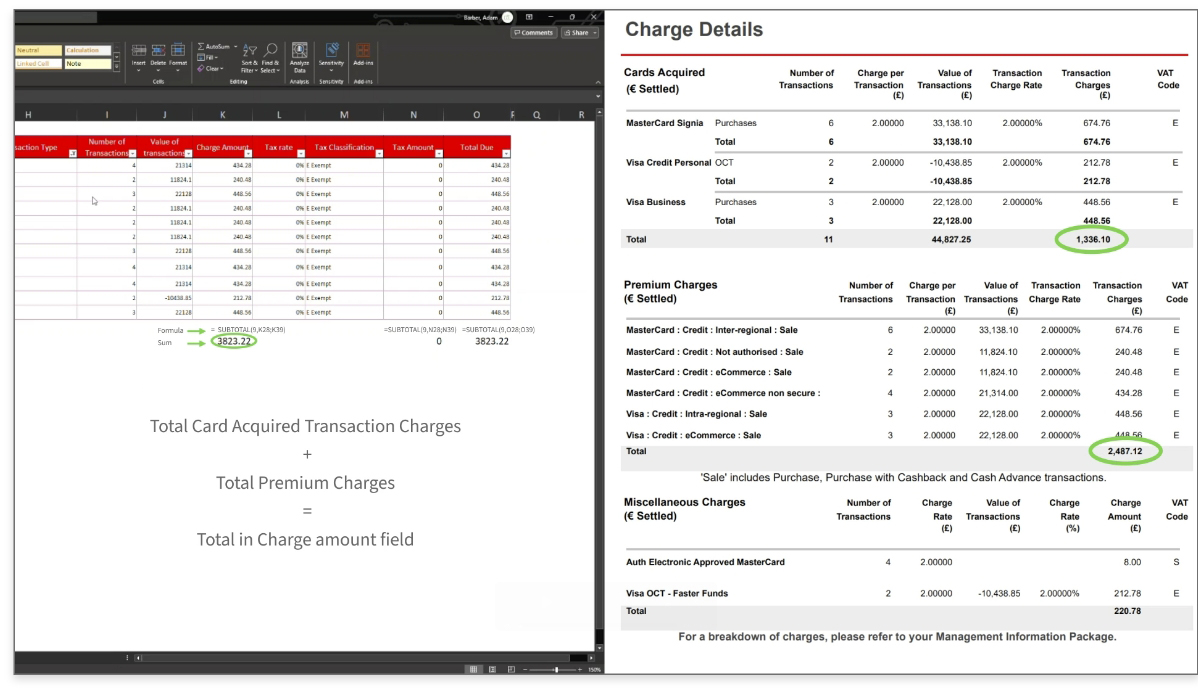This screenshot has width=1198, height=693.
Task: Expand the cell styles gallery (More arrow)
Action: click(117, 67)
